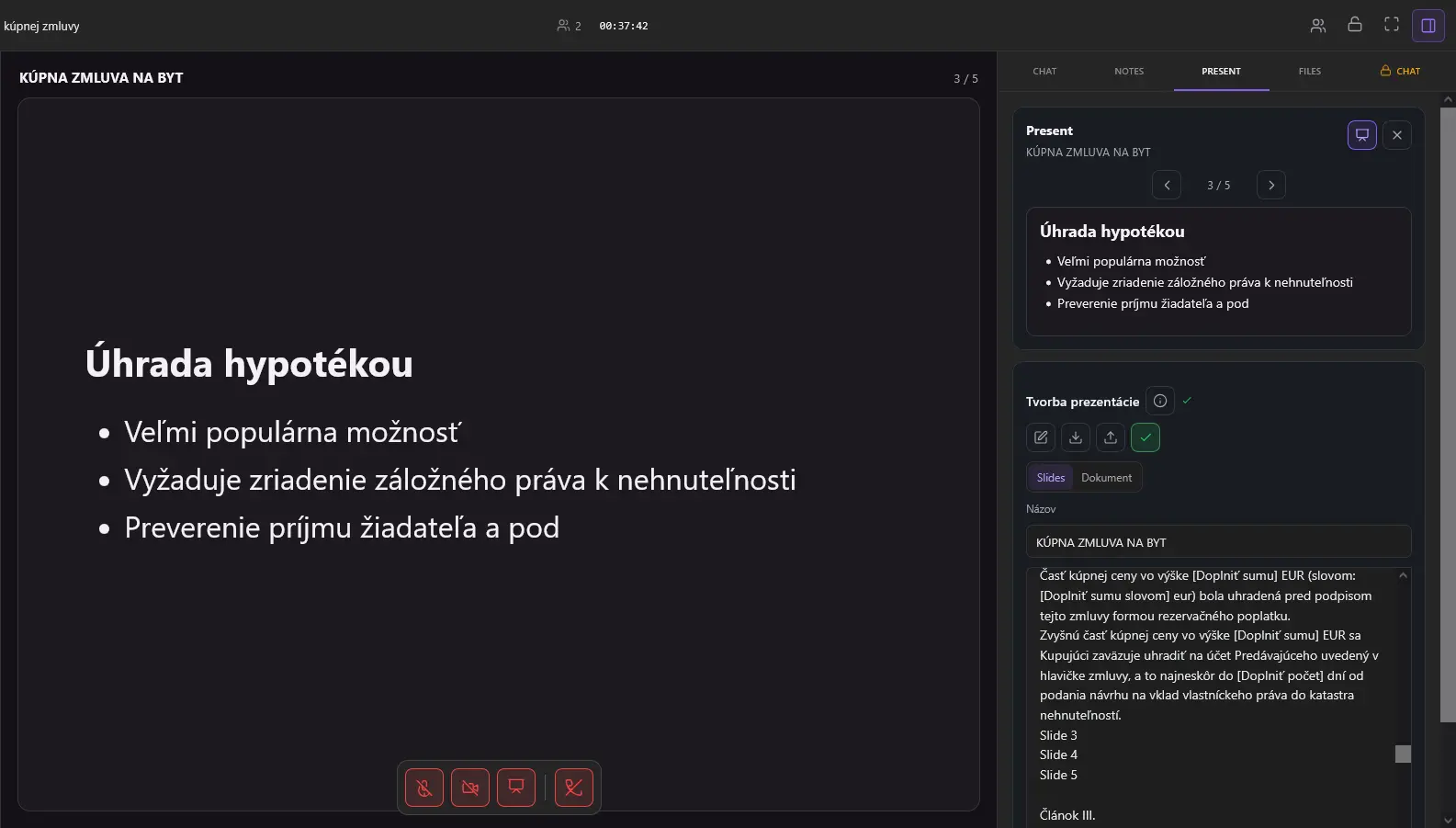The height and width of the screenshot is (828, 1456).
Task: Open the NOTES tab
Action: (1129, 71)
